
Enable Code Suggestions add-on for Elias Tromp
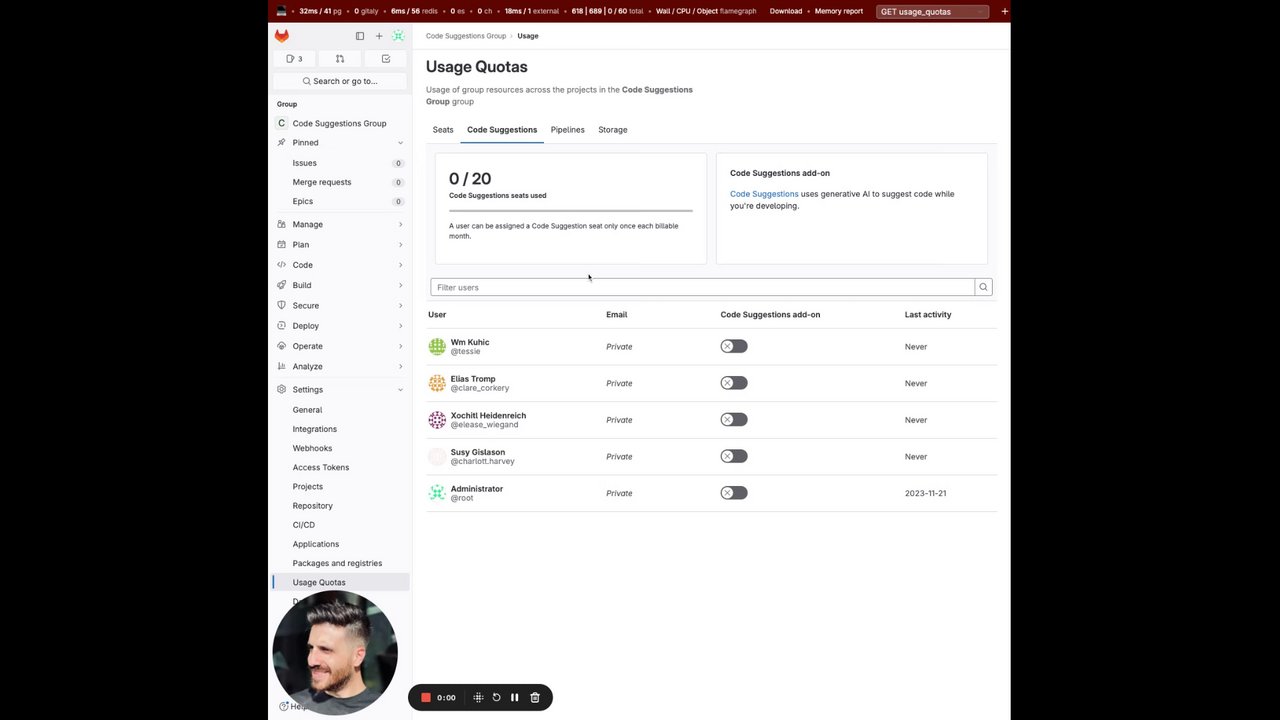click(x=734, y=383)
